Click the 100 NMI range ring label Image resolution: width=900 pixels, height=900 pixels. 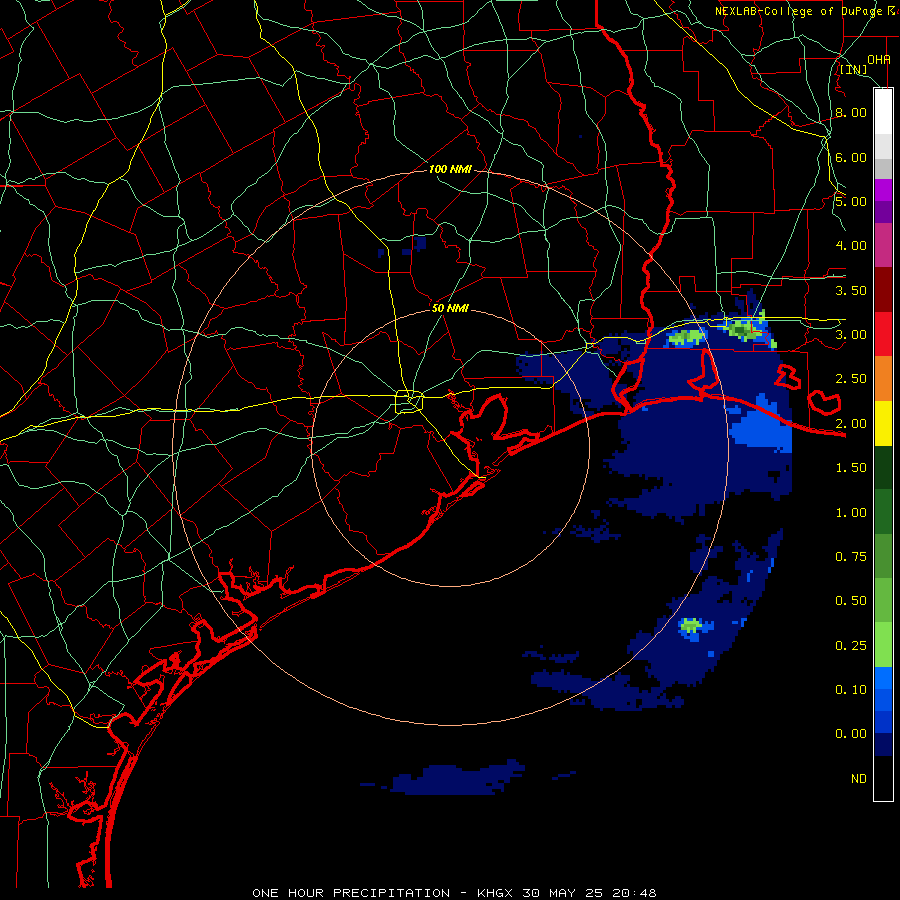pos(450,169)
